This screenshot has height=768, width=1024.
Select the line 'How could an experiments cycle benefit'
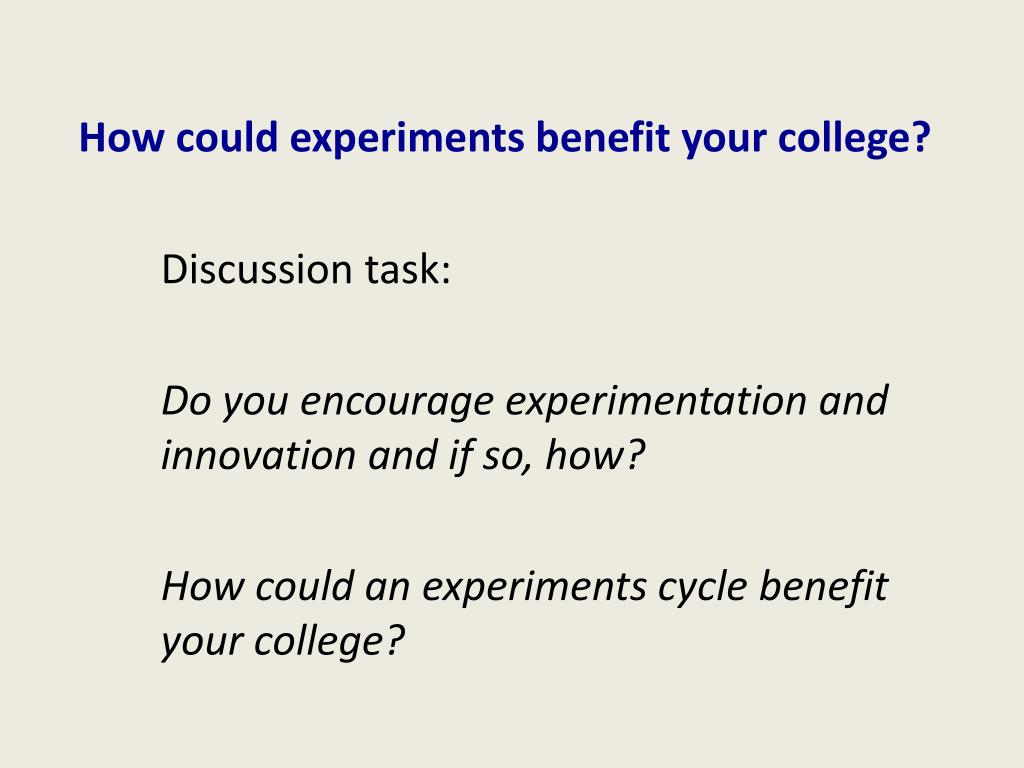(524, 586)
